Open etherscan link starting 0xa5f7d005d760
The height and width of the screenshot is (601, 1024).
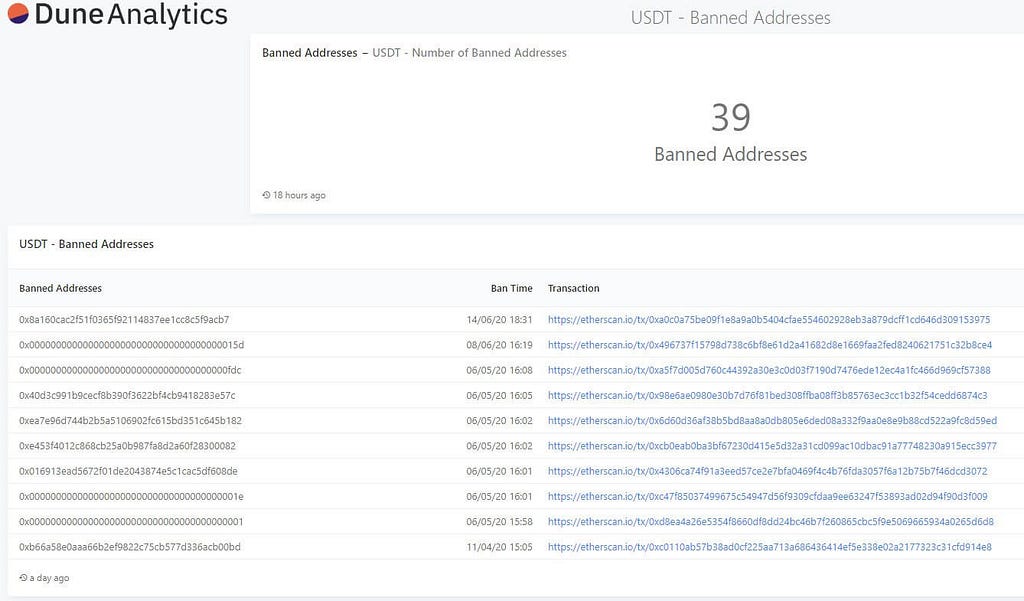point(769,370)
